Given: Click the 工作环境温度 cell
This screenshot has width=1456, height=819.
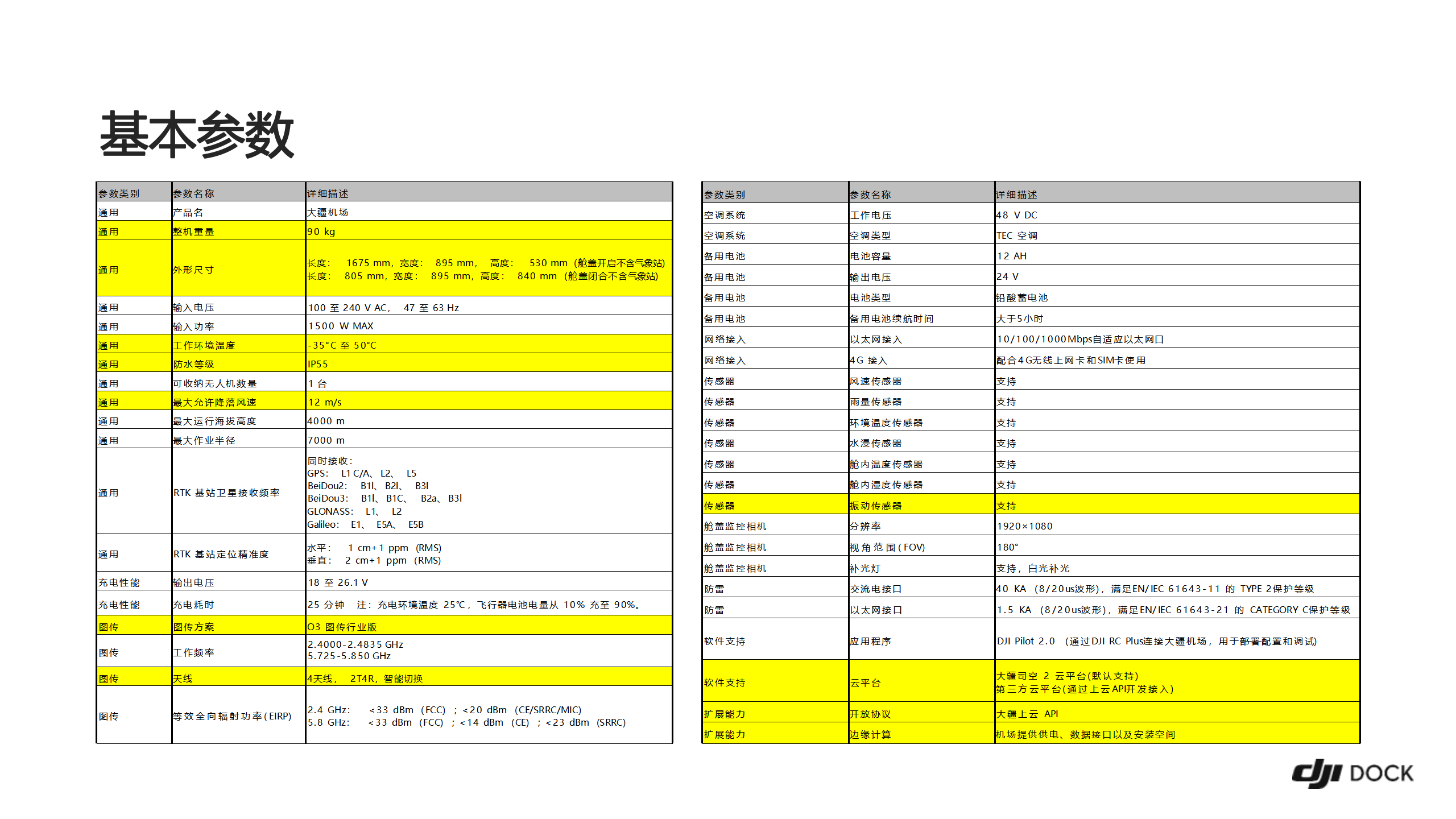Looking at the screenshot, I should point(238,344).
